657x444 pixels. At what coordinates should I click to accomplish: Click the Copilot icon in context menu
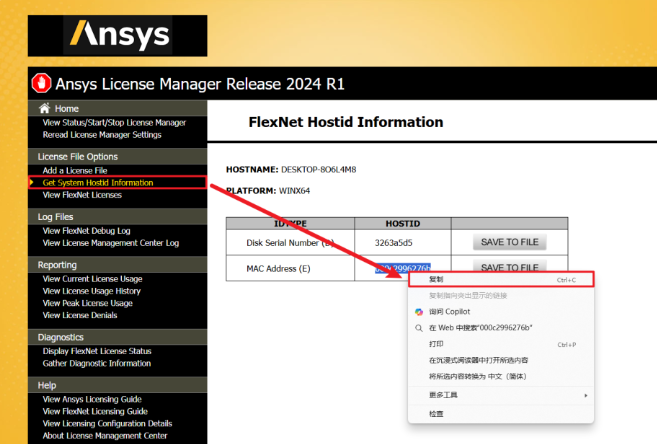(419, 312)
